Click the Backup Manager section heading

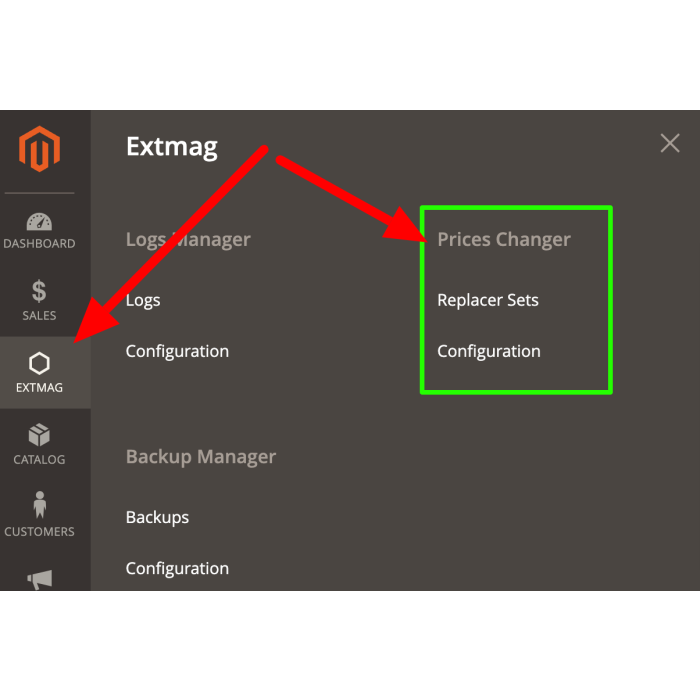coord(201,457)
